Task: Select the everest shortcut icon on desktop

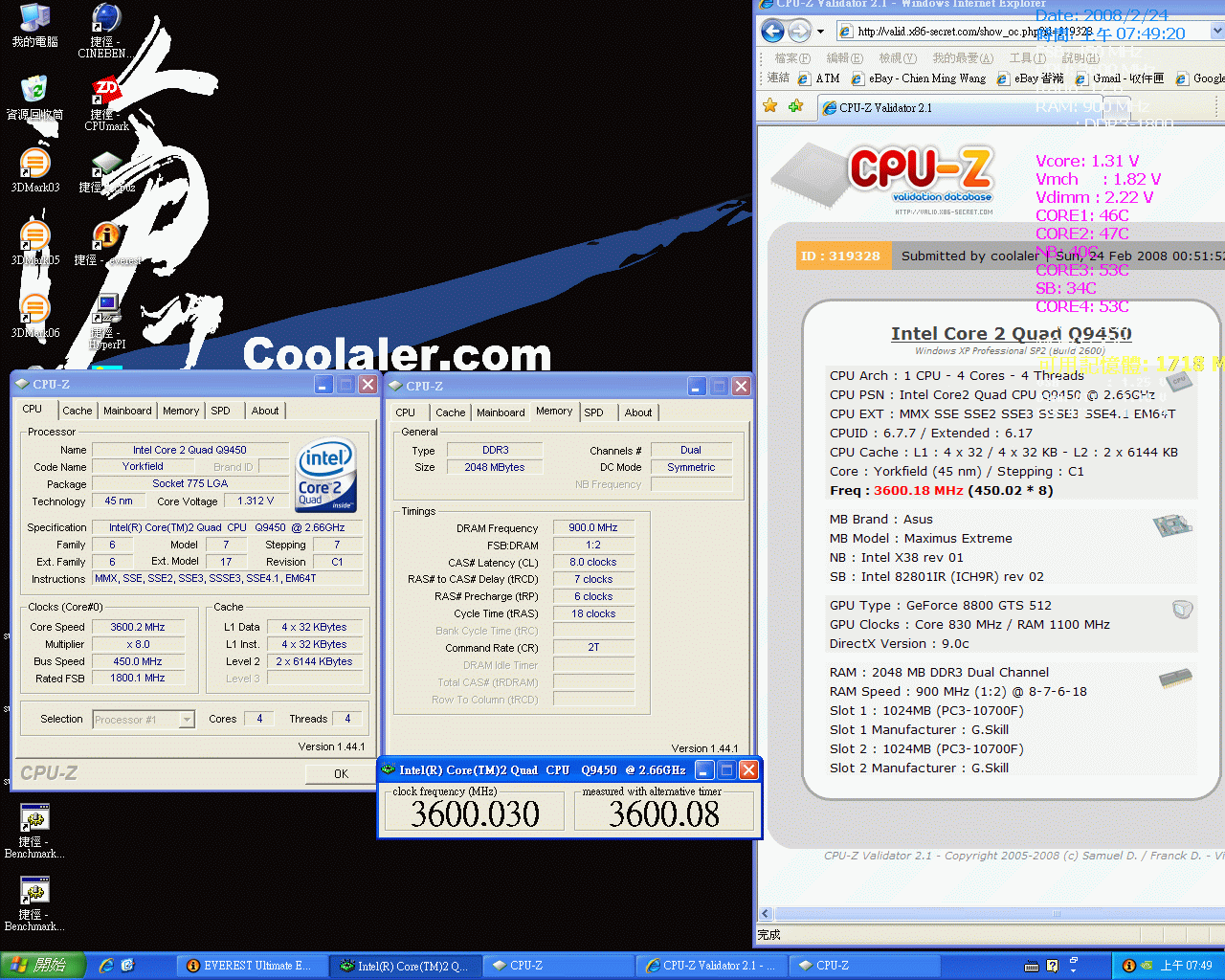Action: point(106,244)
